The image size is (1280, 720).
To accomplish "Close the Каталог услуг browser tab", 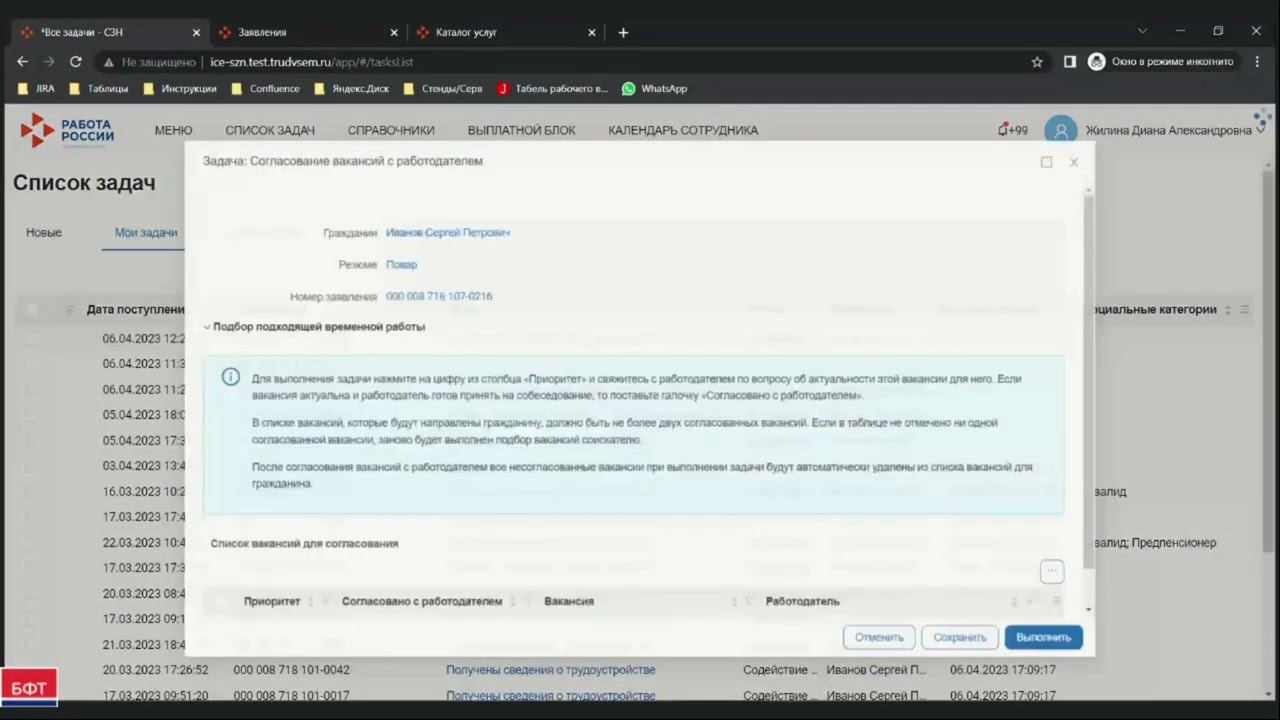I will coord(592,32).
